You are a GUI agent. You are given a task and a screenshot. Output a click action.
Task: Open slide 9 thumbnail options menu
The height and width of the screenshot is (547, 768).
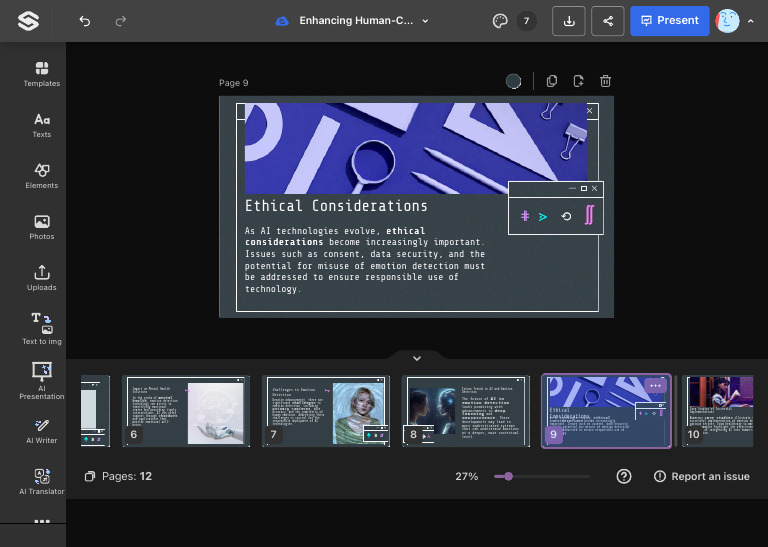(655, 386)
